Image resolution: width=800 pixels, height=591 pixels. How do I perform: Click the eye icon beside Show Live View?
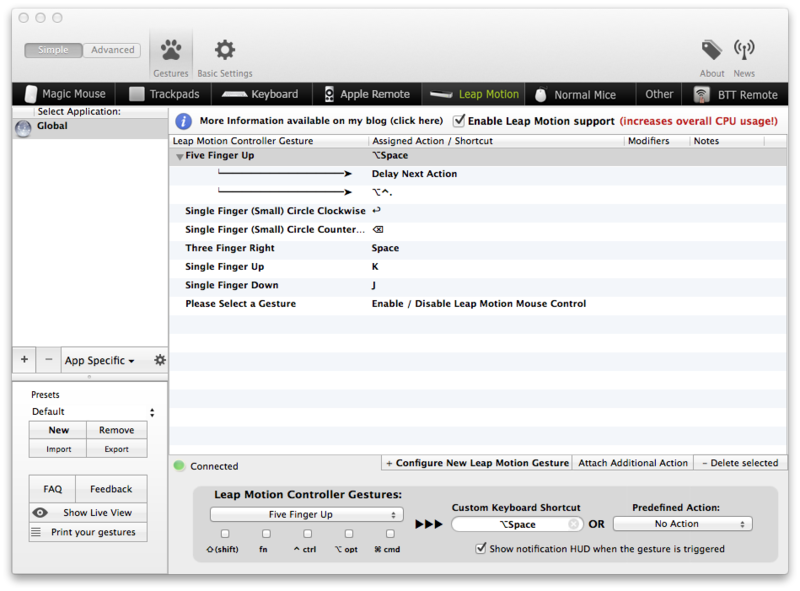(40, 512)
